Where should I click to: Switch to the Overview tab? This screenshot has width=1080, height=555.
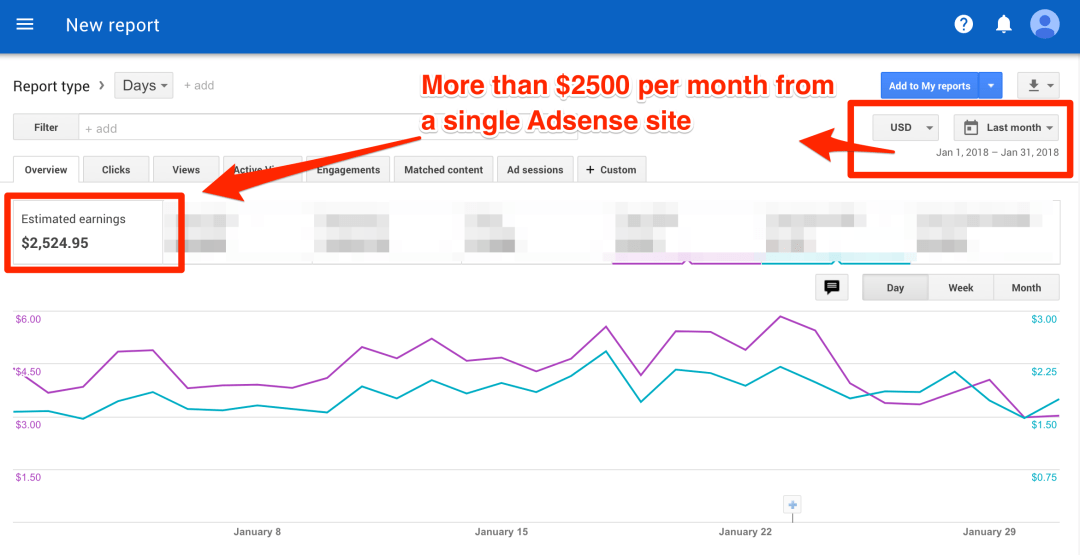tap(46, 169)
